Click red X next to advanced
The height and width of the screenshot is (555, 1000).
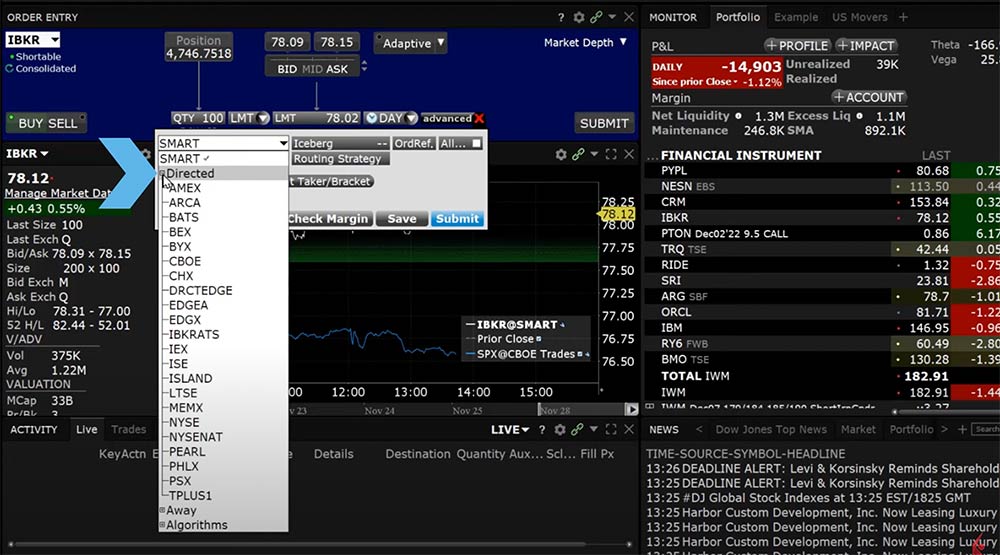tap(480, 119)
